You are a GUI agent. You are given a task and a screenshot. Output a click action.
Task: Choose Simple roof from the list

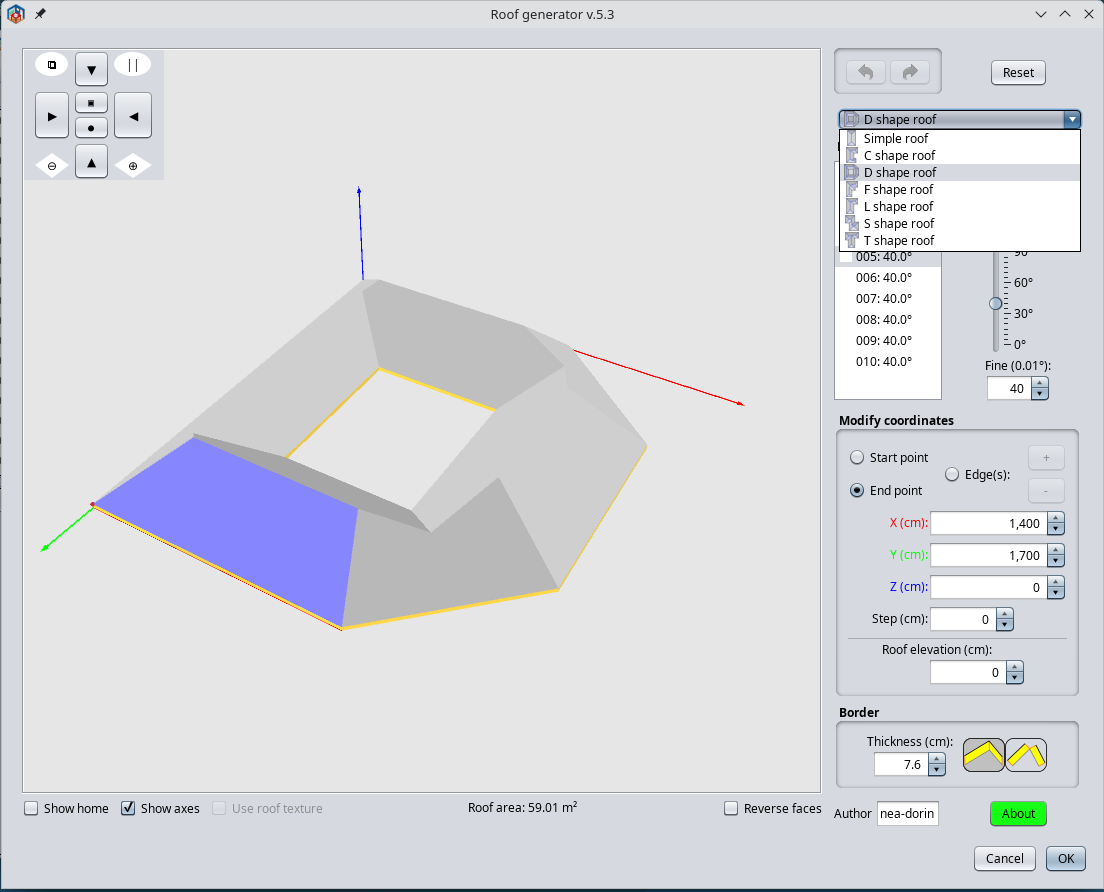pos(960,139)
